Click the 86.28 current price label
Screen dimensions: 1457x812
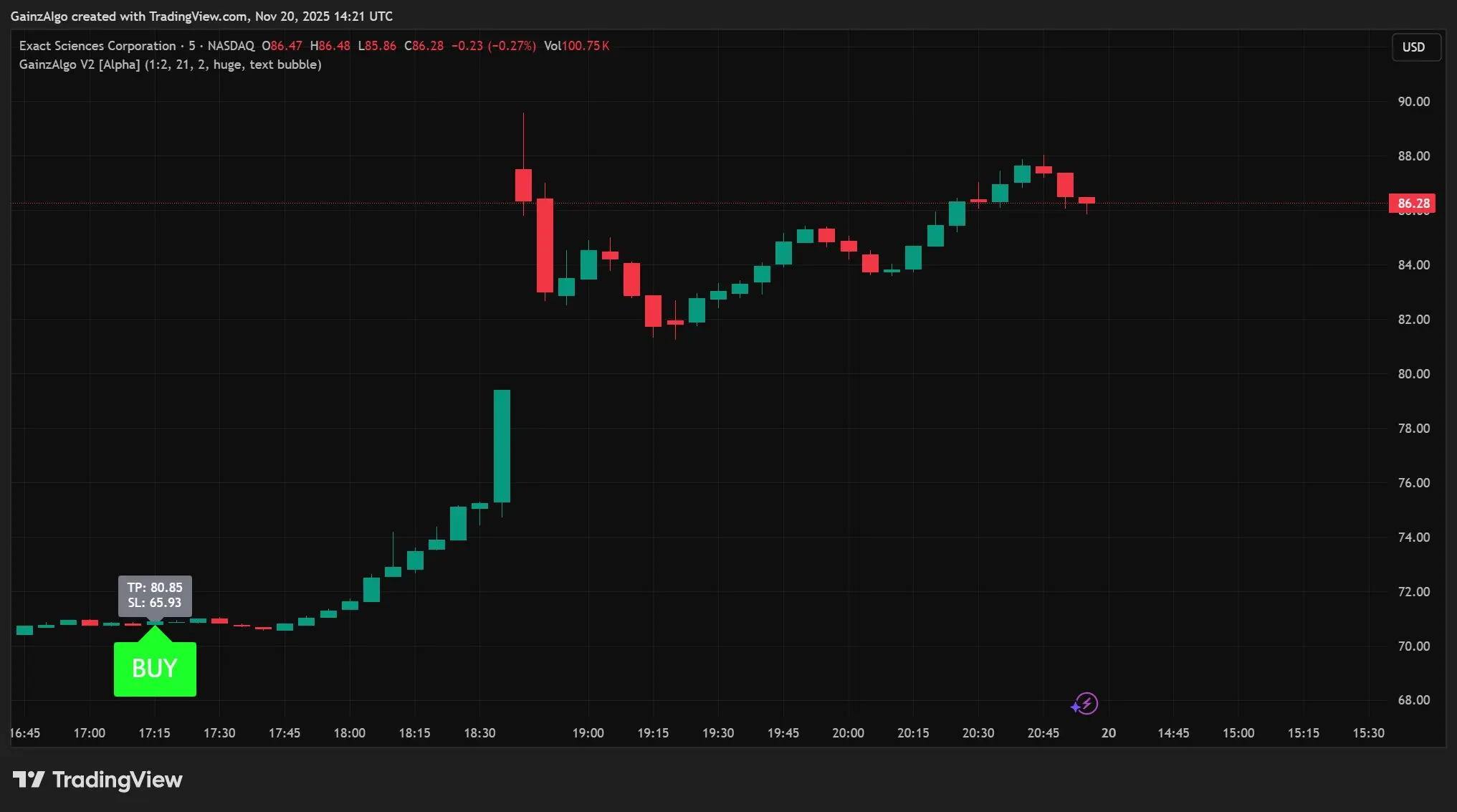point(1413,204)
